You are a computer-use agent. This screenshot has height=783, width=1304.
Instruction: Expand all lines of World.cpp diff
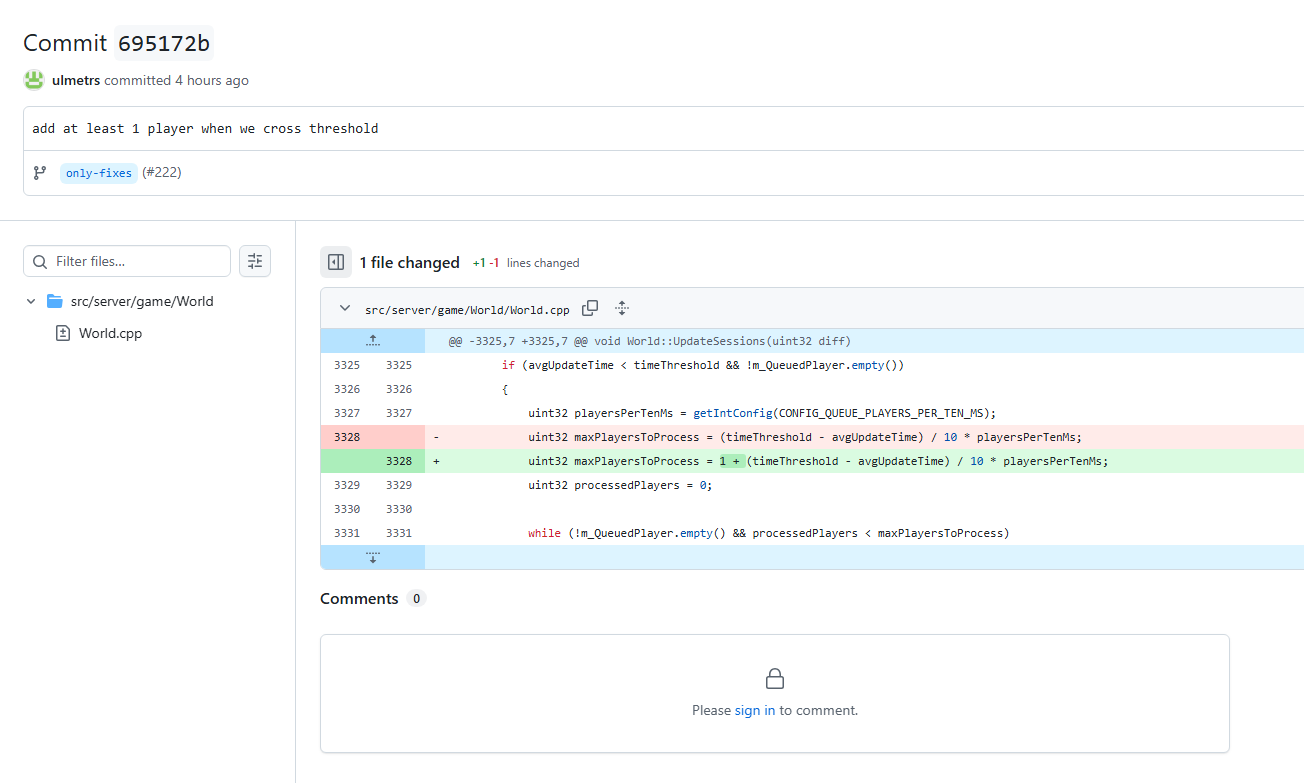[622, 308]
